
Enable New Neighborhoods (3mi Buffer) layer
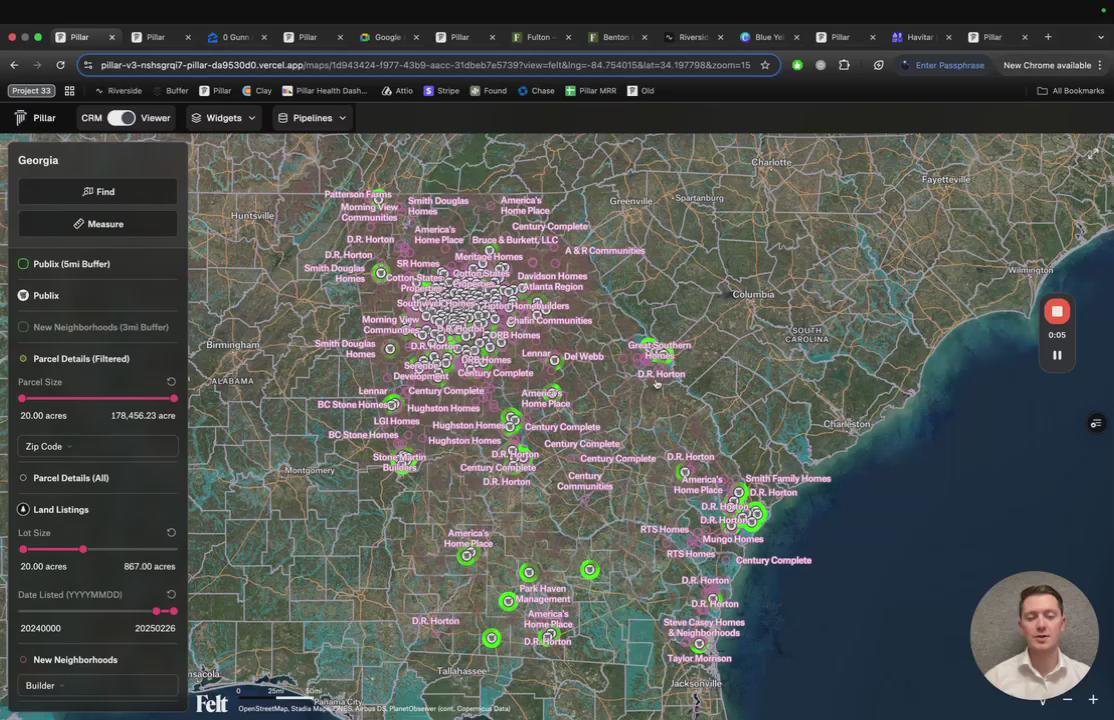pyautogui.click(x=23, y=327)
